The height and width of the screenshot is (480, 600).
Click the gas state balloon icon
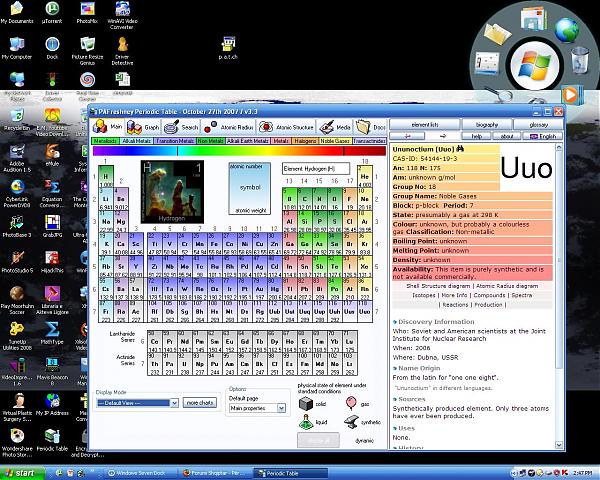pyautogui.click(x=351, y=403)
